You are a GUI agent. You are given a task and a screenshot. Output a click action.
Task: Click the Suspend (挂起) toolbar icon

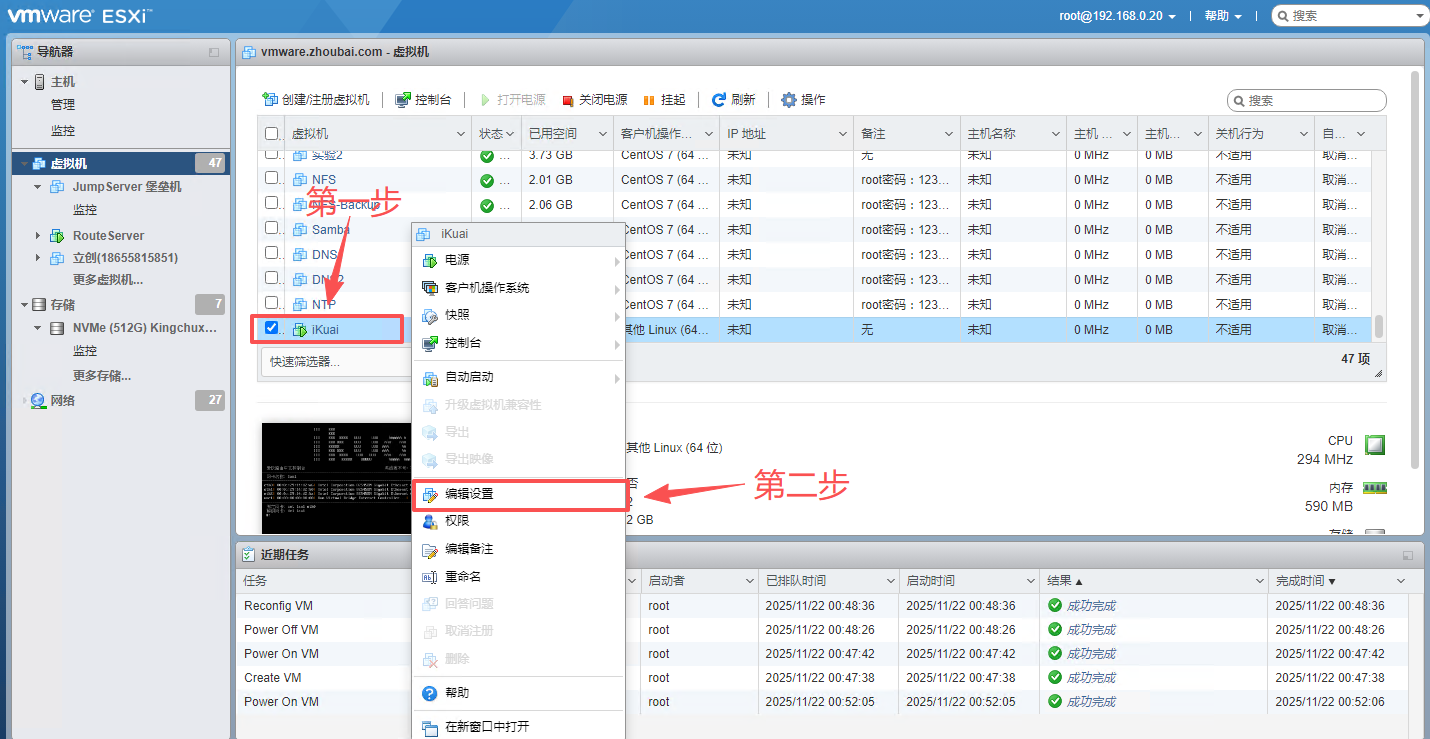tap(649, 101)
